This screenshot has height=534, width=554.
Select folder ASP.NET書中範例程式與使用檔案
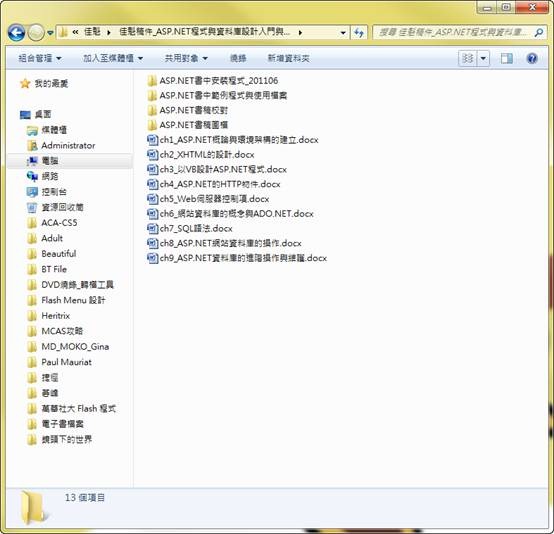point(217,96)
